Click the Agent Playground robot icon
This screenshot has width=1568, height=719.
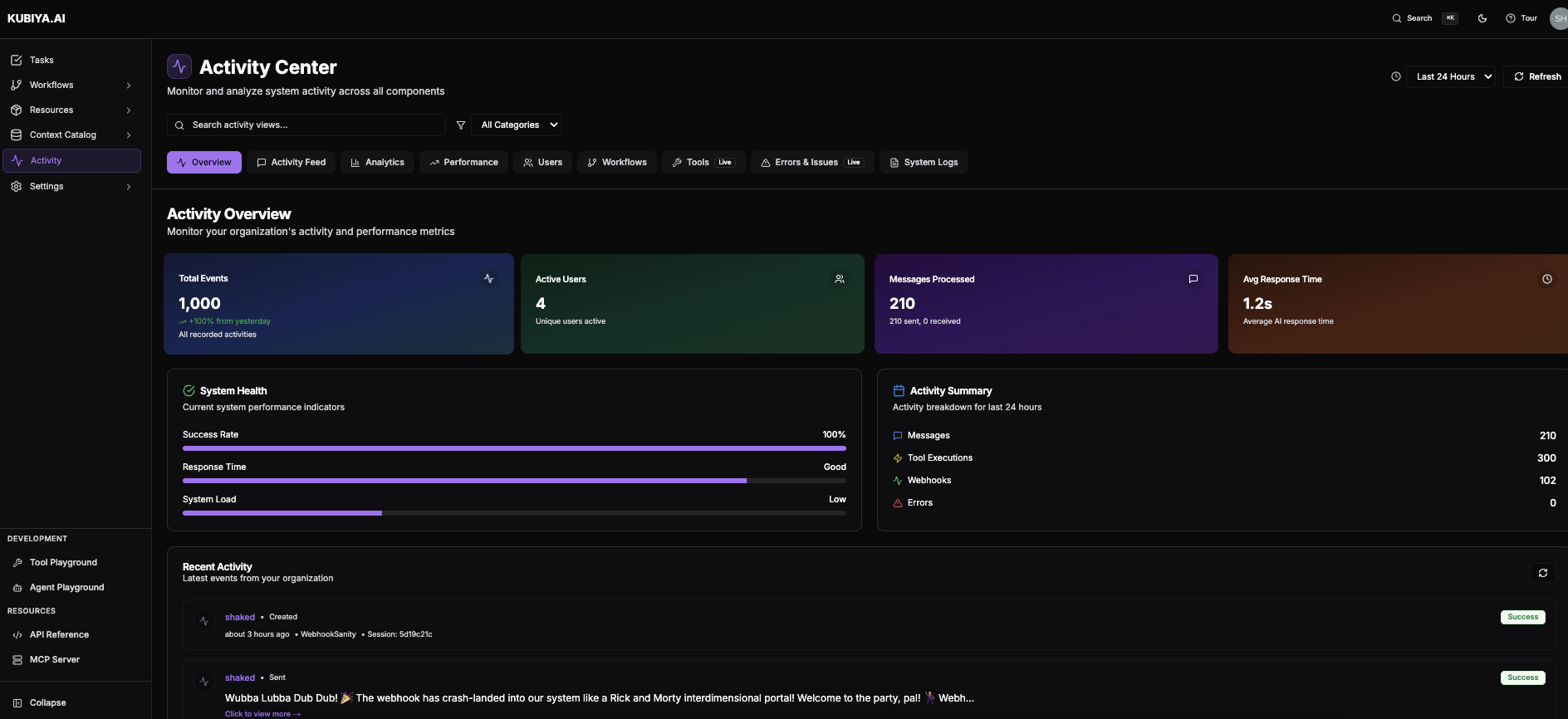tap(17, 587)
